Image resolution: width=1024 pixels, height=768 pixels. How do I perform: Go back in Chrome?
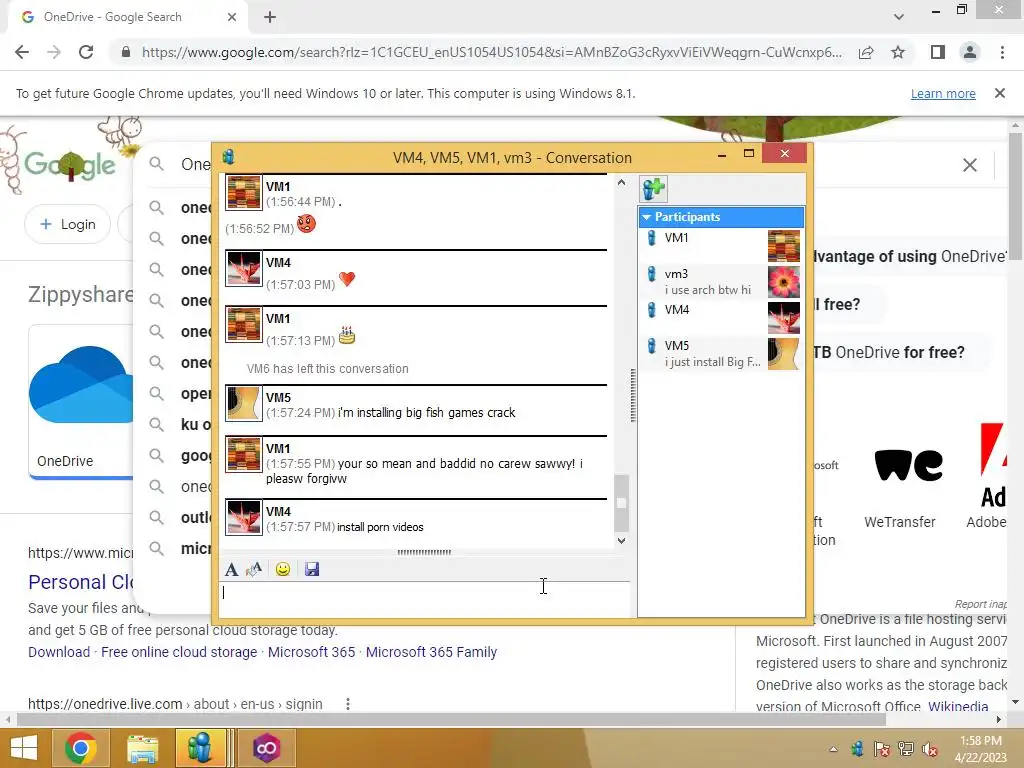click(x=22, y=52)
